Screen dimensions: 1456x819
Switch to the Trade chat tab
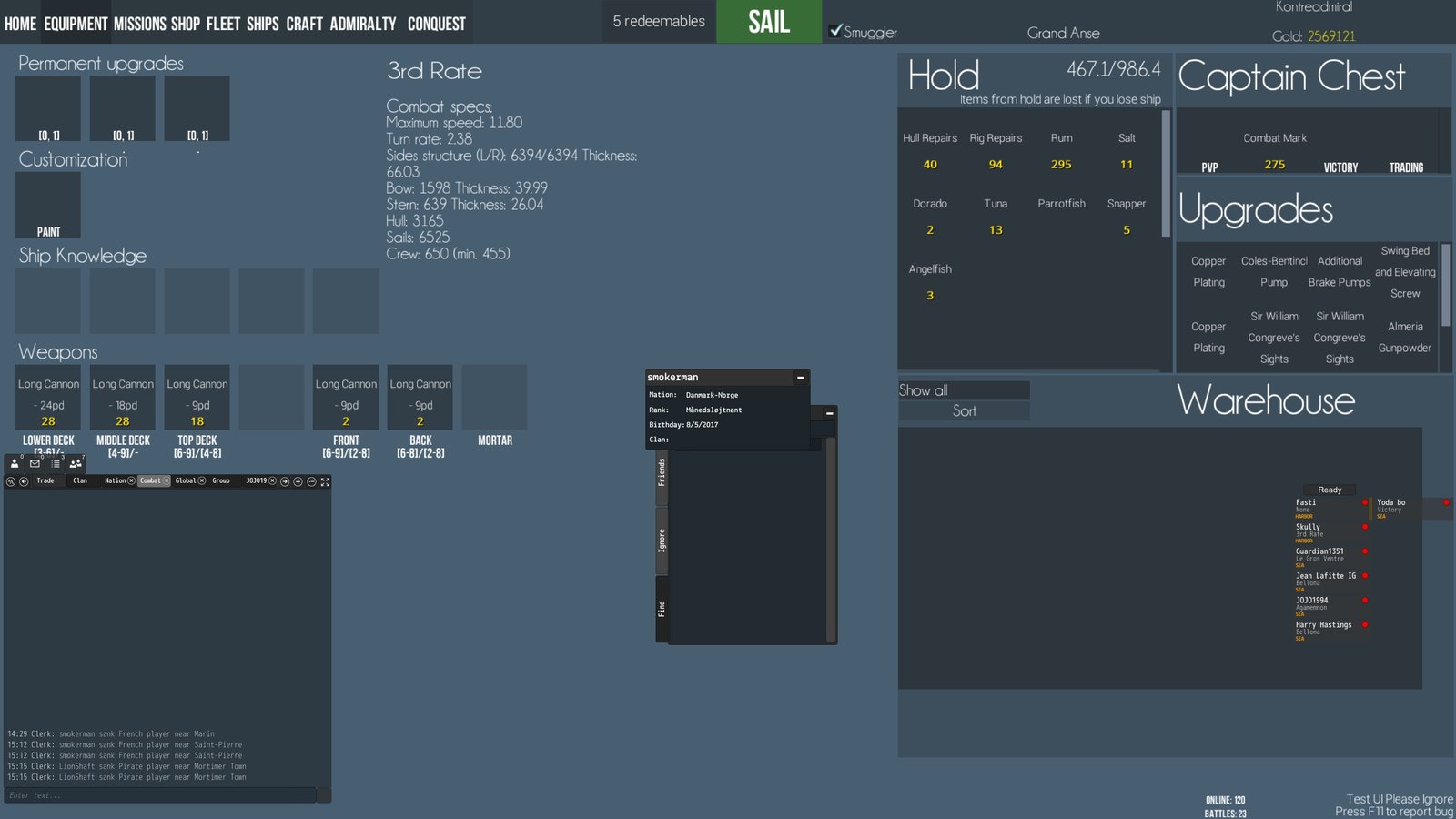[x=45, y=480]
